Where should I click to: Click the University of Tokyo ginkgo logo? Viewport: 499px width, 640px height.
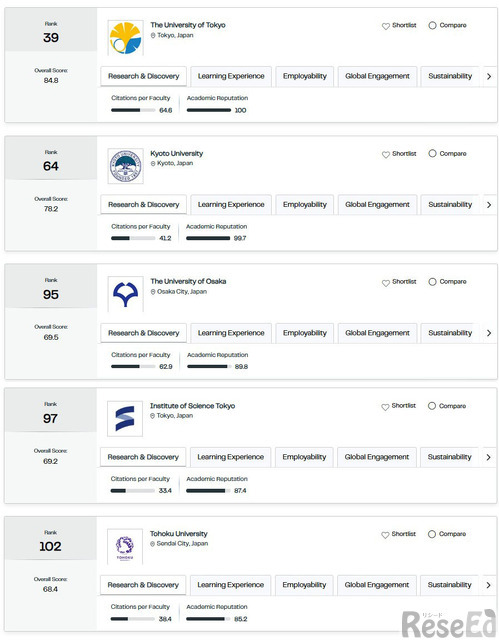[x=125, y=38]
